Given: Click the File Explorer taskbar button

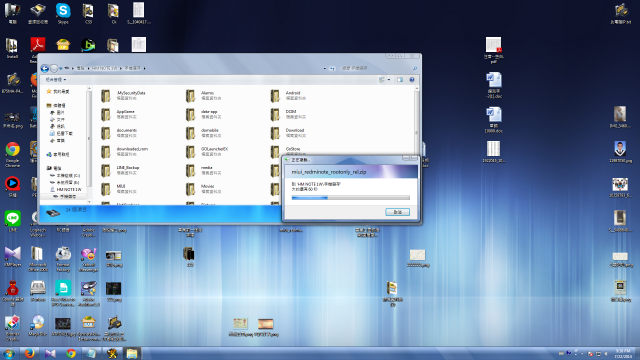Looking at the screenshot, I should (x=132, y=353).
